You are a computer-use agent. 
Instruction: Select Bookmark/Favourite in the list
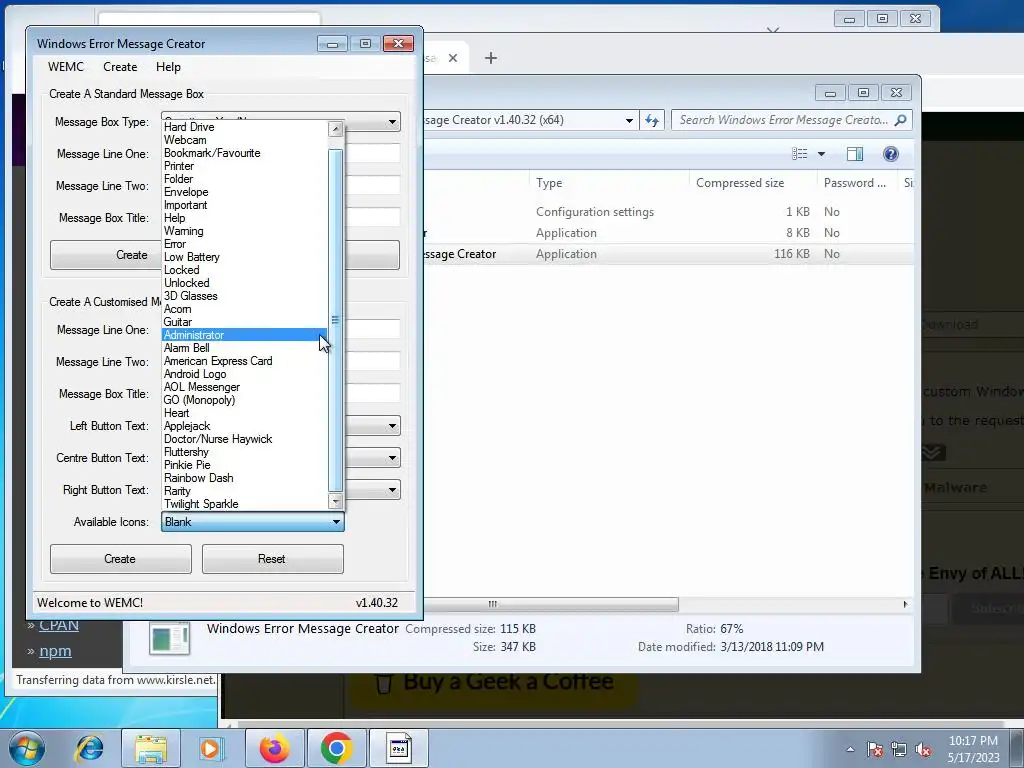coord(244,153)
